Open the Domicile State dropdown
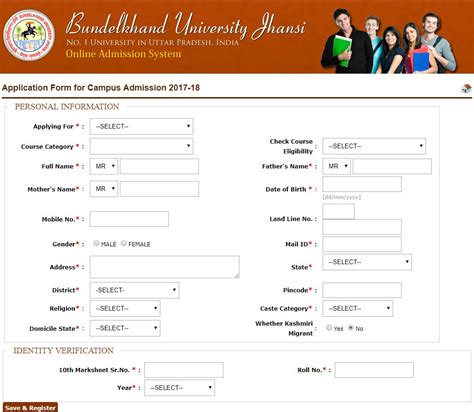The image size is (474, 412). click(x=125, y=328)
